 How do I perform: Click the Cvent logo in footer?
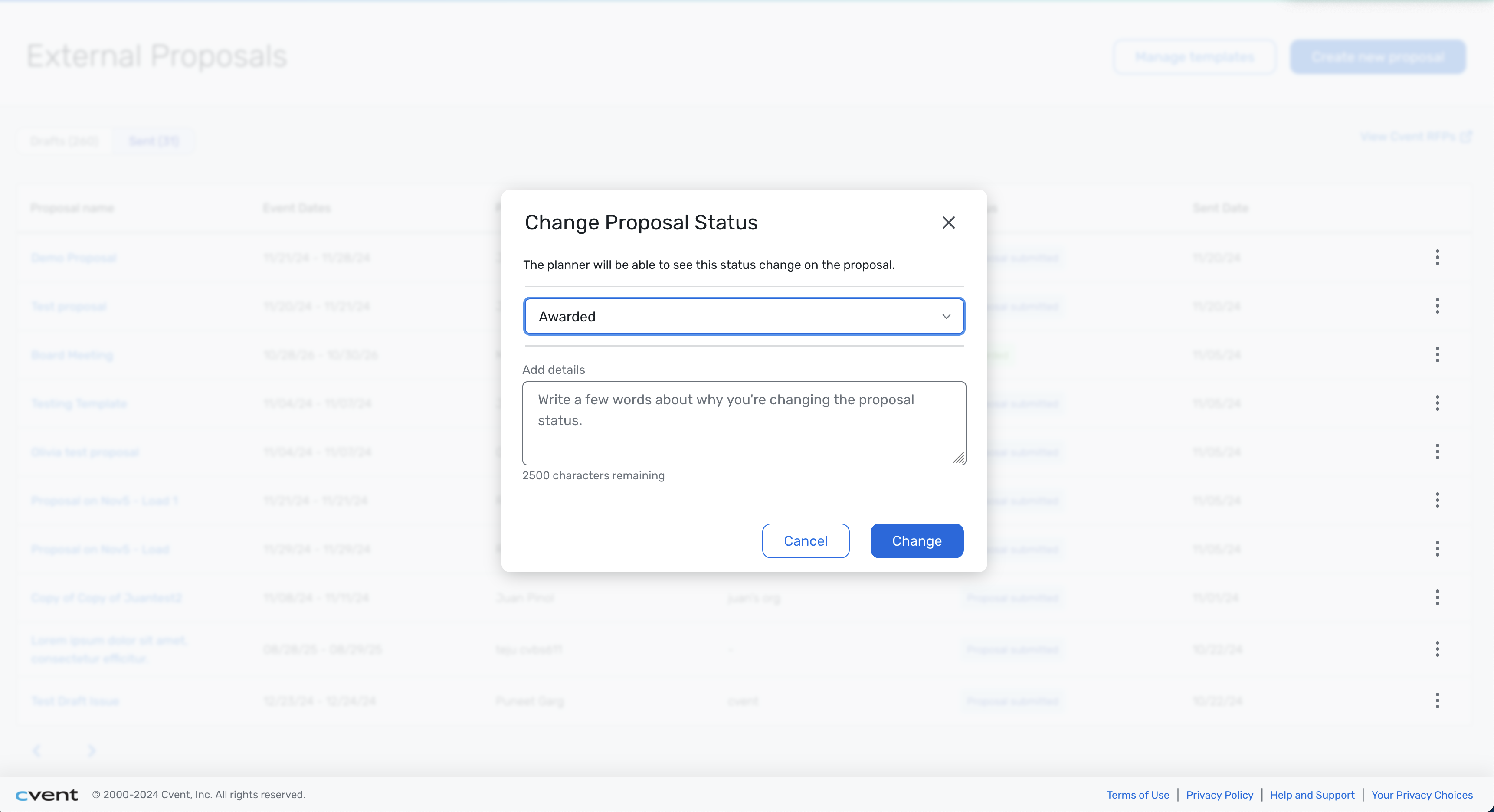point(46,795)
